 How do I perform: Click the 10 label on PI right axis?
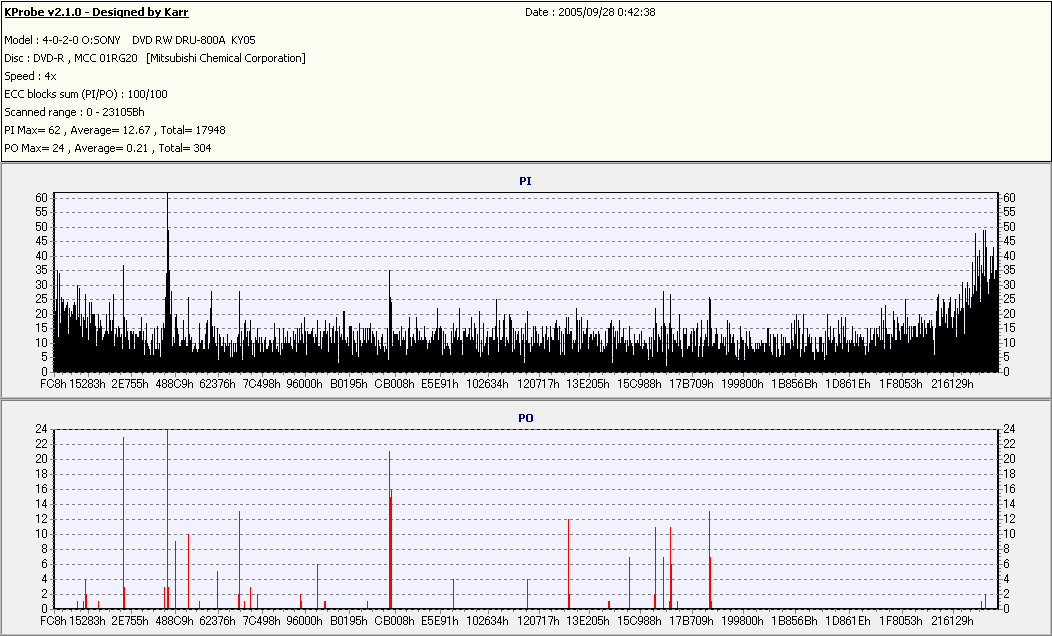[1009, 343]
